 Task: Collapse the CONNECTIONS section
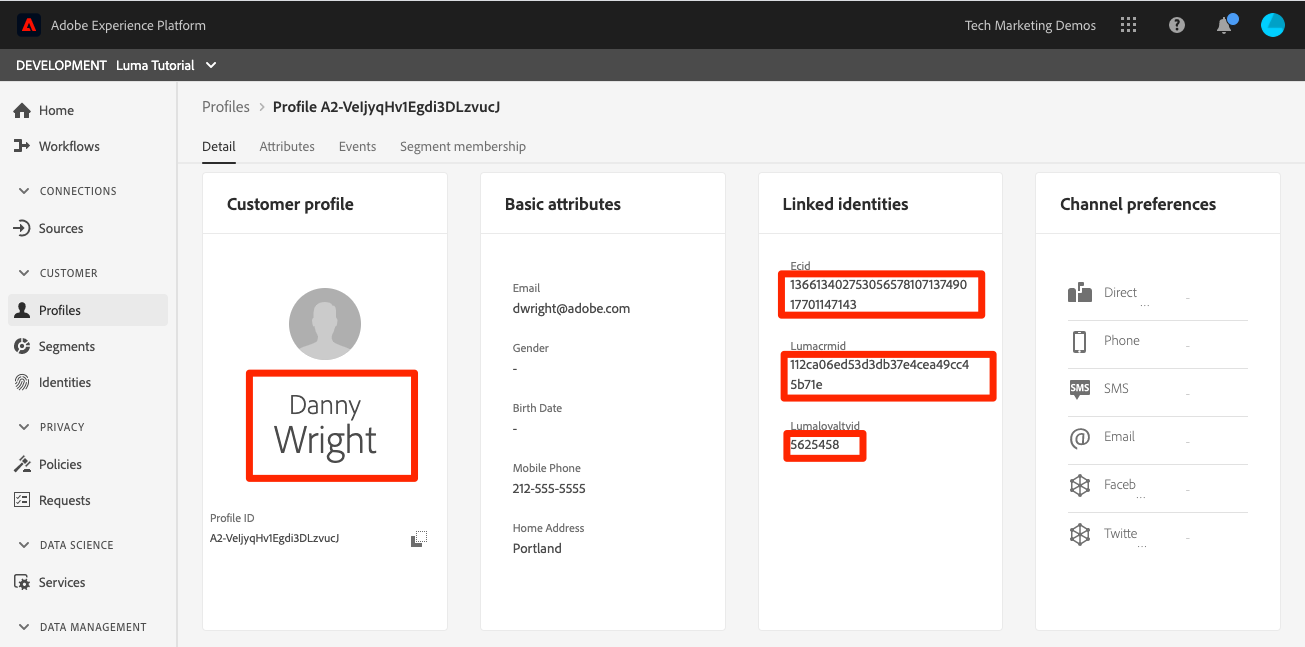(x=25, y=191)
